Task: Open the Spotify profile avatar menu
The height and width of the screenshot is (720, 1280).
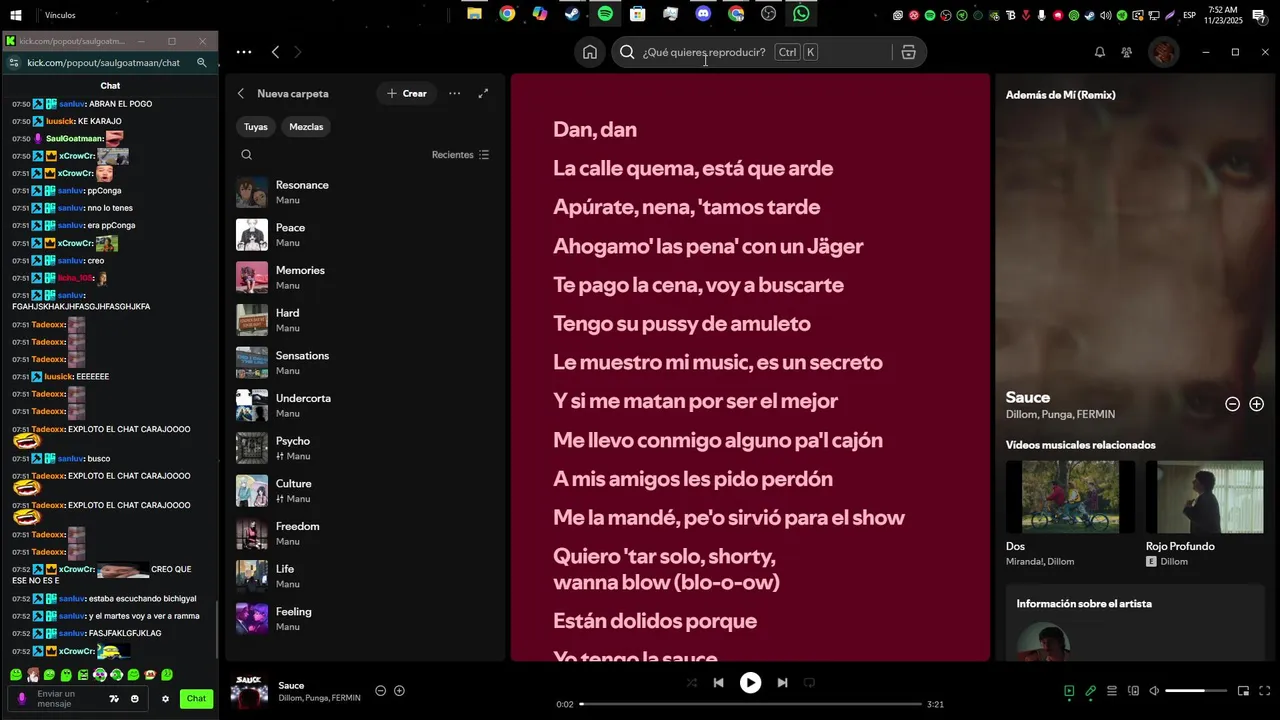Action: pyautogui.click(x=1164, y=52)
